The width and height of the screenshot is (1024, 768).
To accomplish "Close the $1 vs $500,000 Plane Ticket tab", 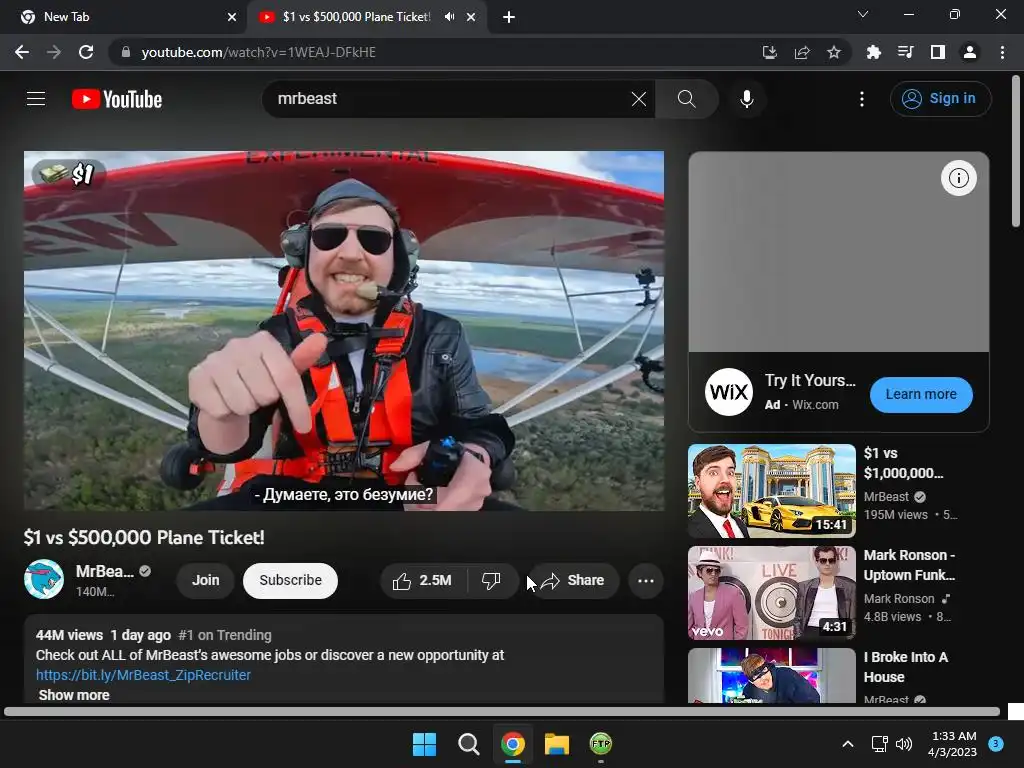I will click(471, 17).
